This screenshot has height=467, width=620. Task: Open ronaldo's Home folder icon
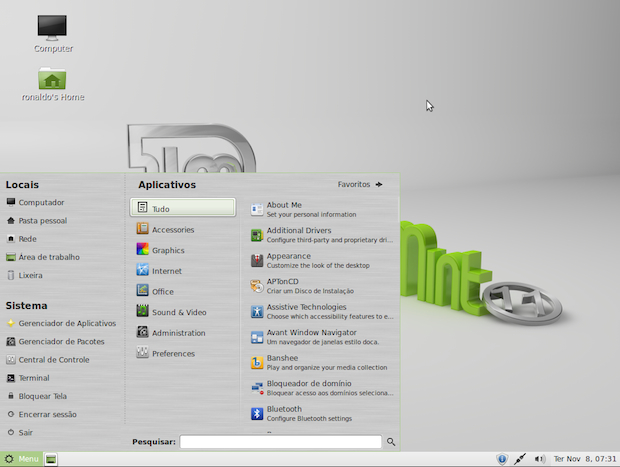click(x=52, y=78)
